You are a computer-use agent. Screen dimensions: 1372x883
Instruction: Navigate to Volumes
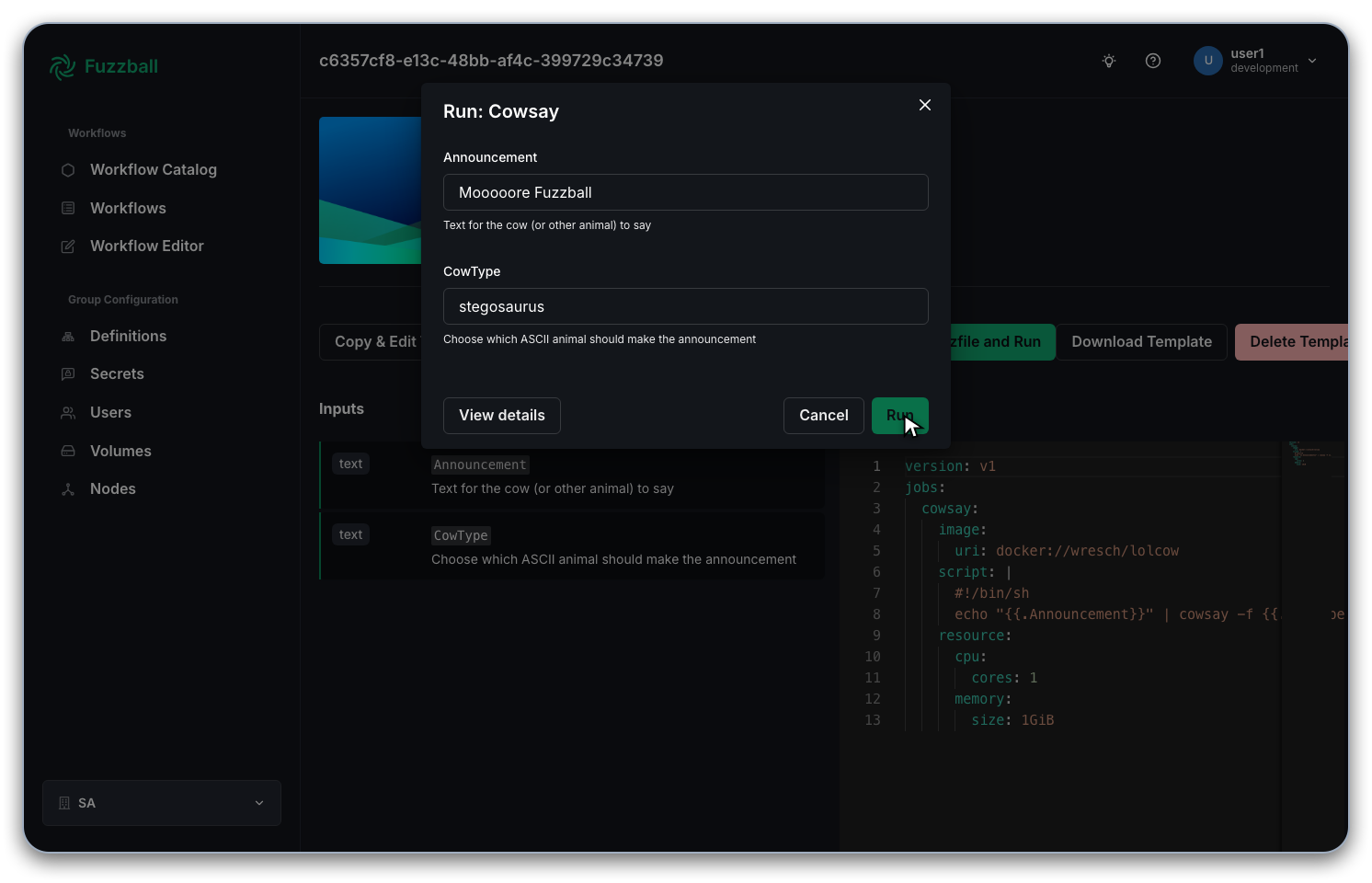(120, 451)
